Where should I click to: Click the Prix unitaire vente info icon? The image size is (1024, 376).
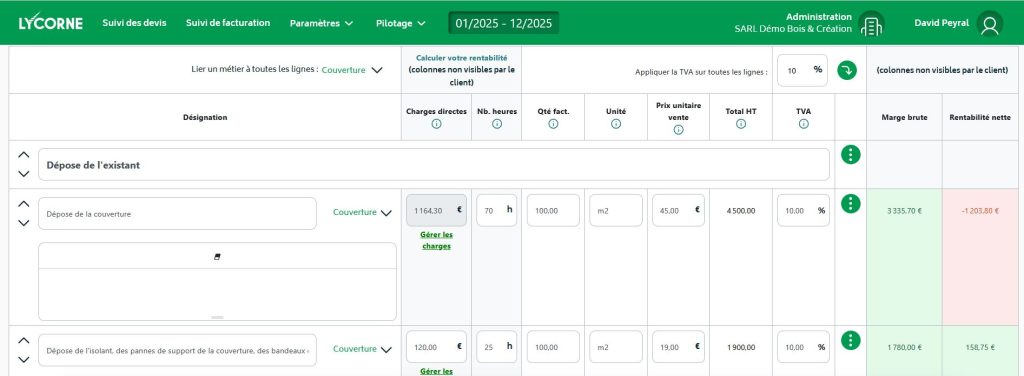click(678, 130)
